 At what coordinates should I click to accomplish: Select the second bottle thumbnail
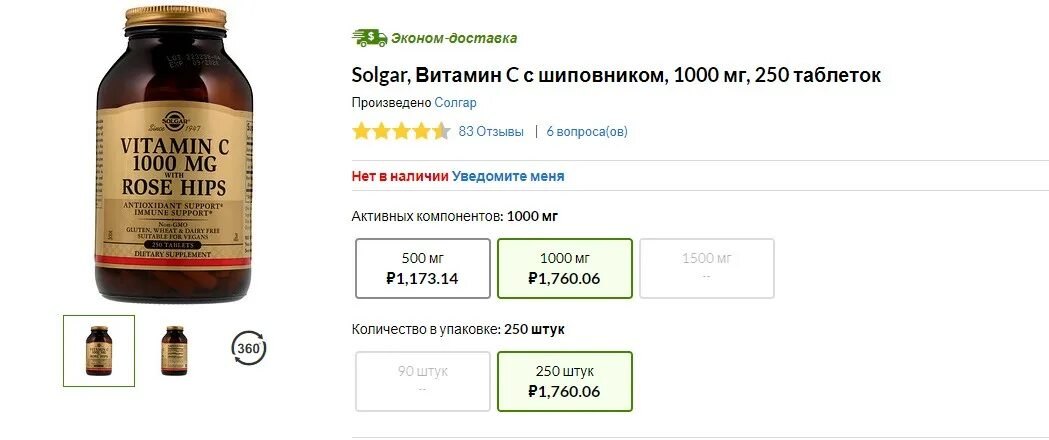point(174,351)
